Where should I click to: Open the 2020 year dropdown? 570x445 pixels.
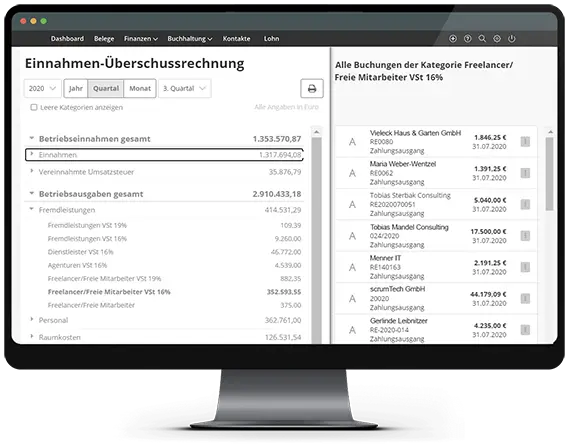point(43,88)
